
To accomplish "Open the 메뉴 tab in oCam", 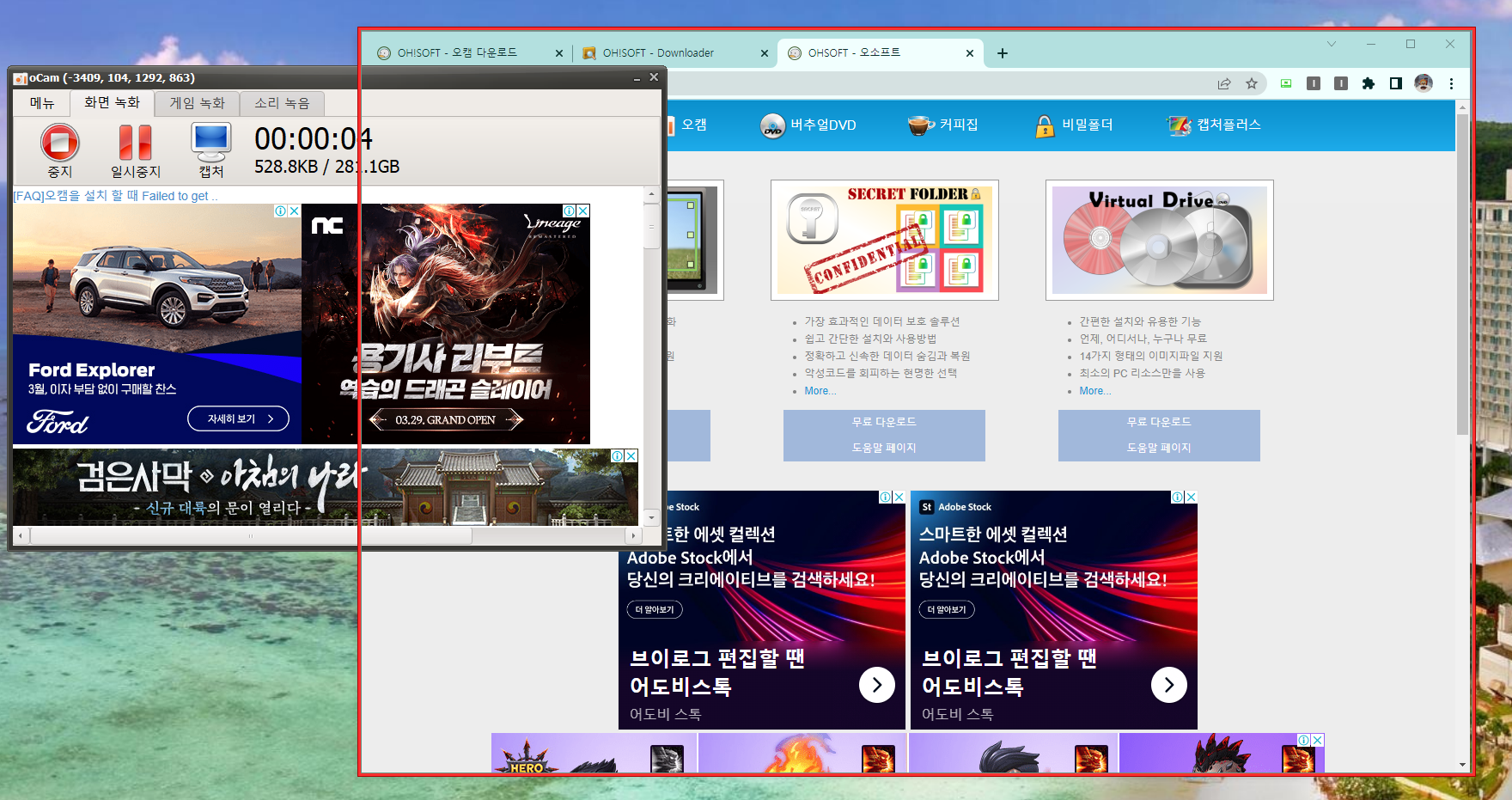I will pyautogui.click(x=42, y=103).
